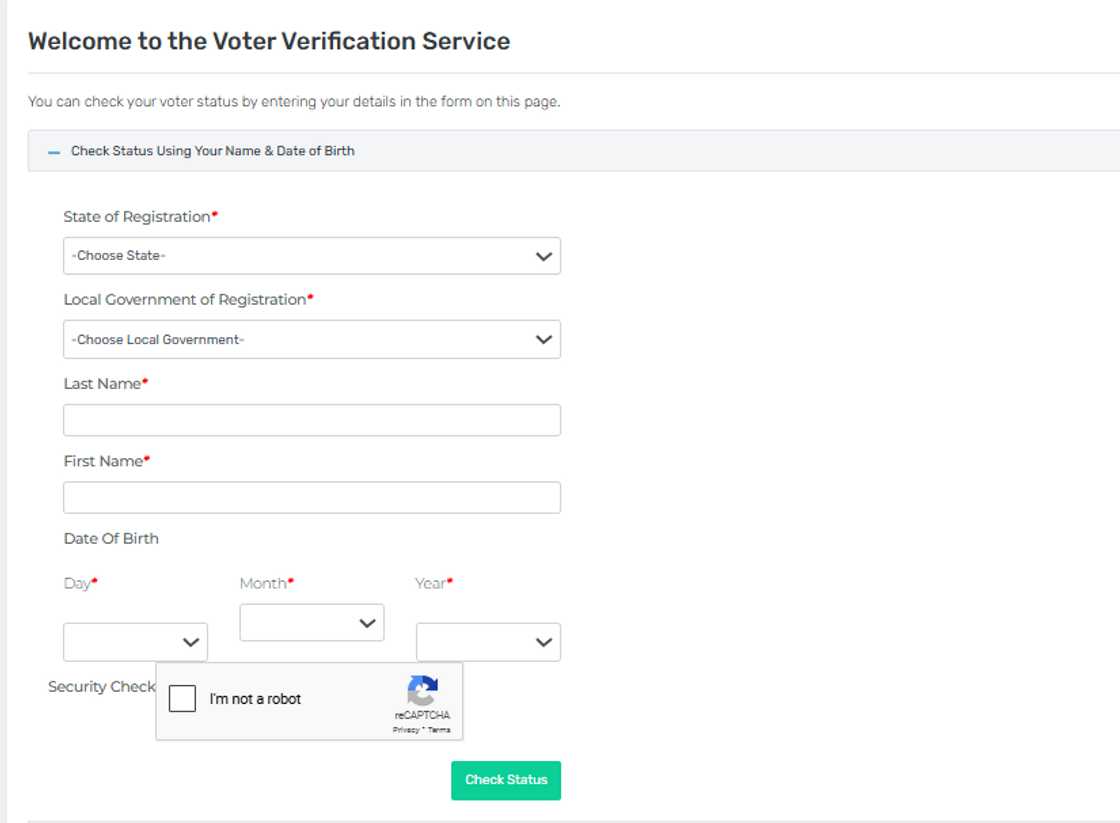Click the reCAPTCHA logo icon

coord(423,691)
